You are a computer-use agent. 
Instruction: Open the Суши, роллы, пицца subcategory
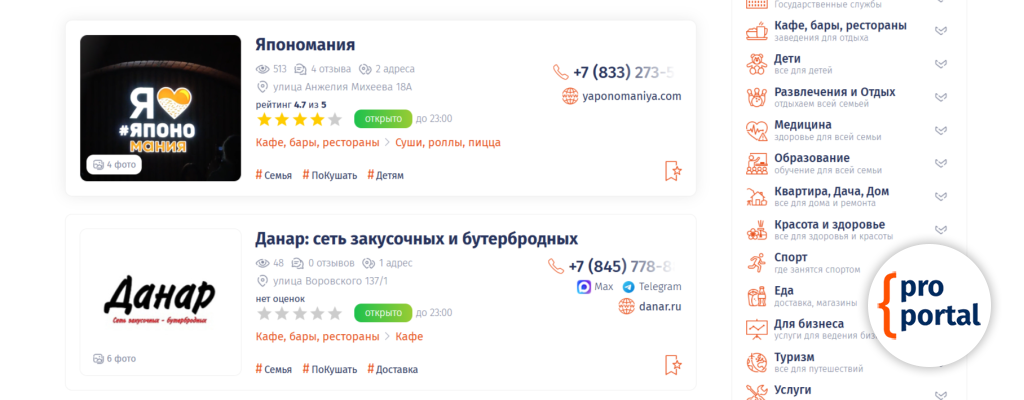pyautogui.click(x=448, y=142)
